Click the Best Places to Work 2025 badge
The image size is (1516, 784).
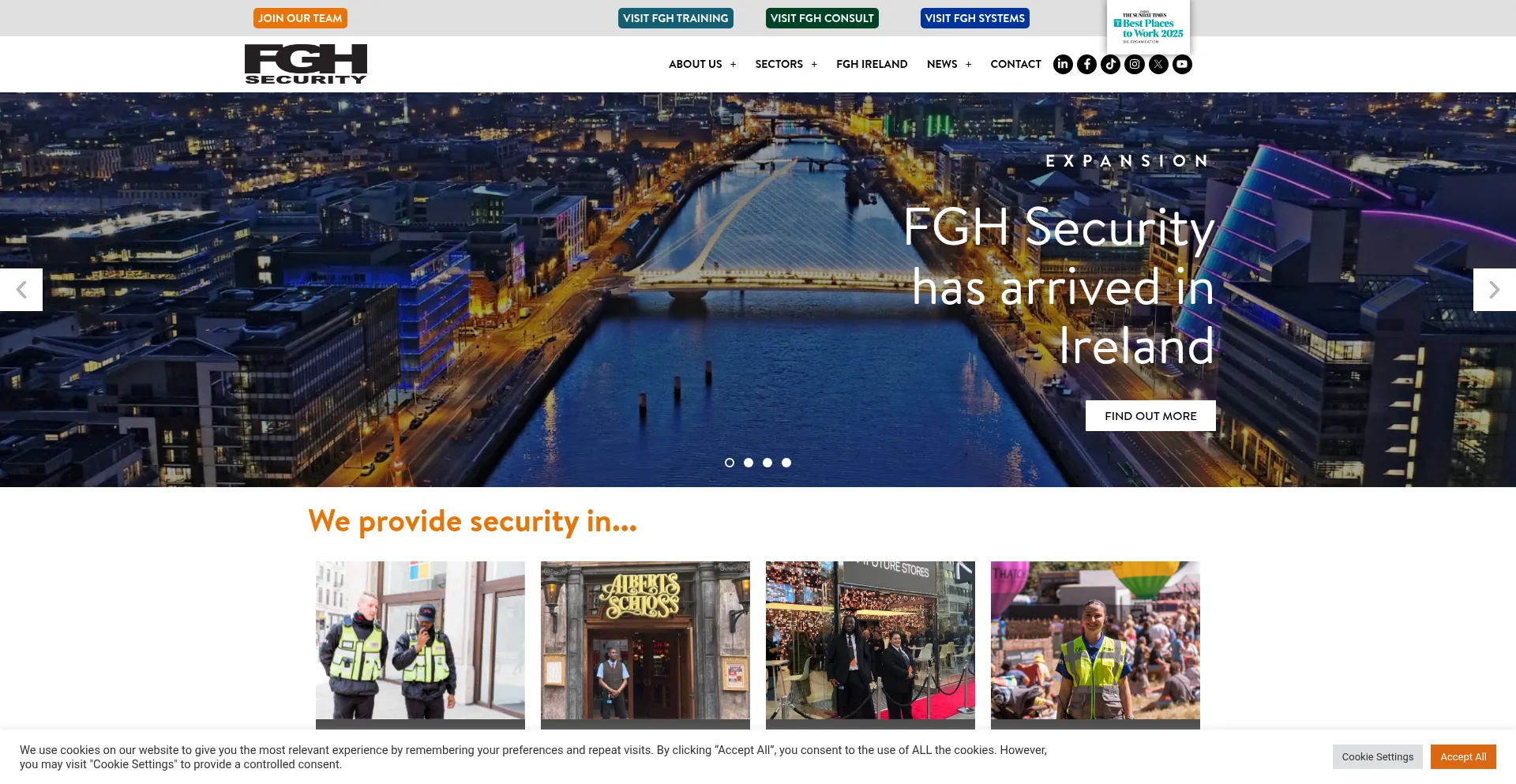click(1148, 27)
